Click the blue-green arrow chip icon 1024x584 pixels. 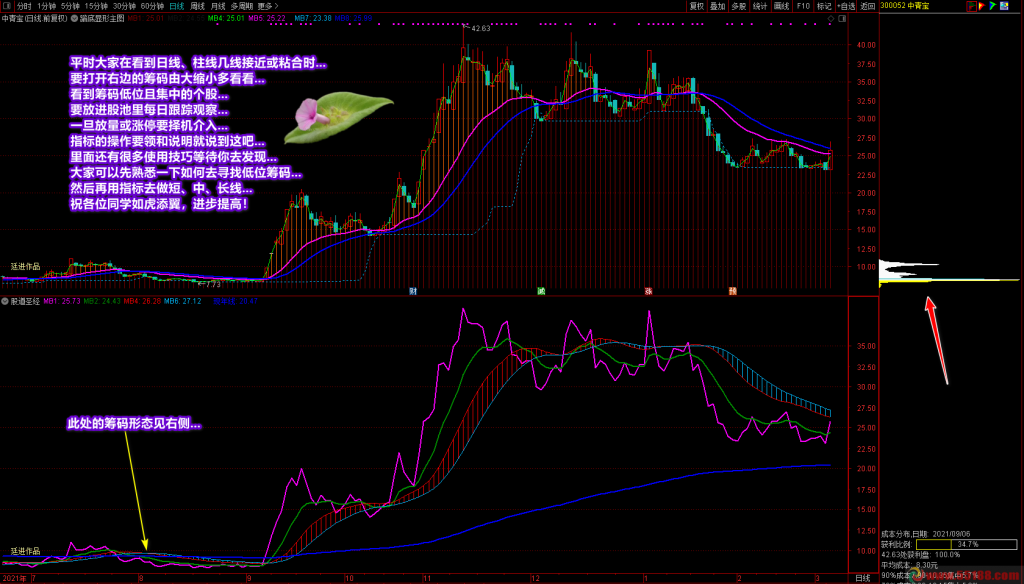[x=993, y=6]
